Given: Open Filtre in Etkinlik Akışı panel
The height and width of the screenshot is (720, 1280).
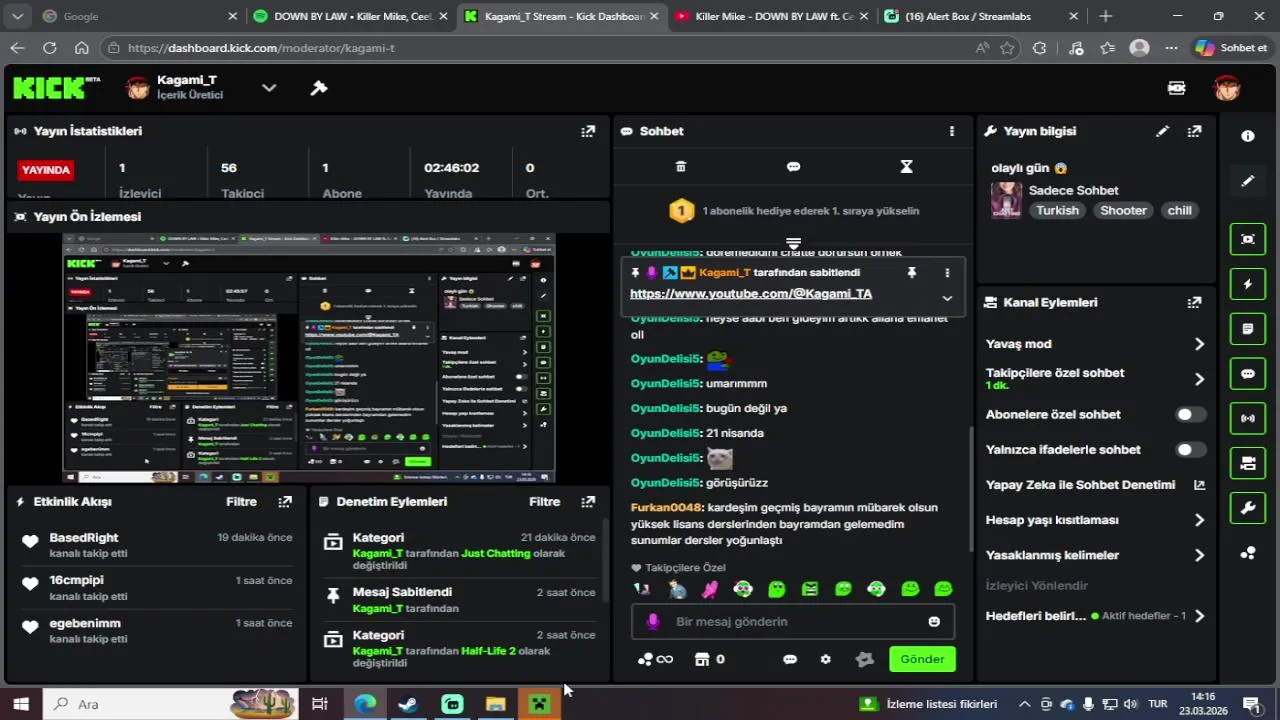Looking at the screenshot, I should (241, 502).
